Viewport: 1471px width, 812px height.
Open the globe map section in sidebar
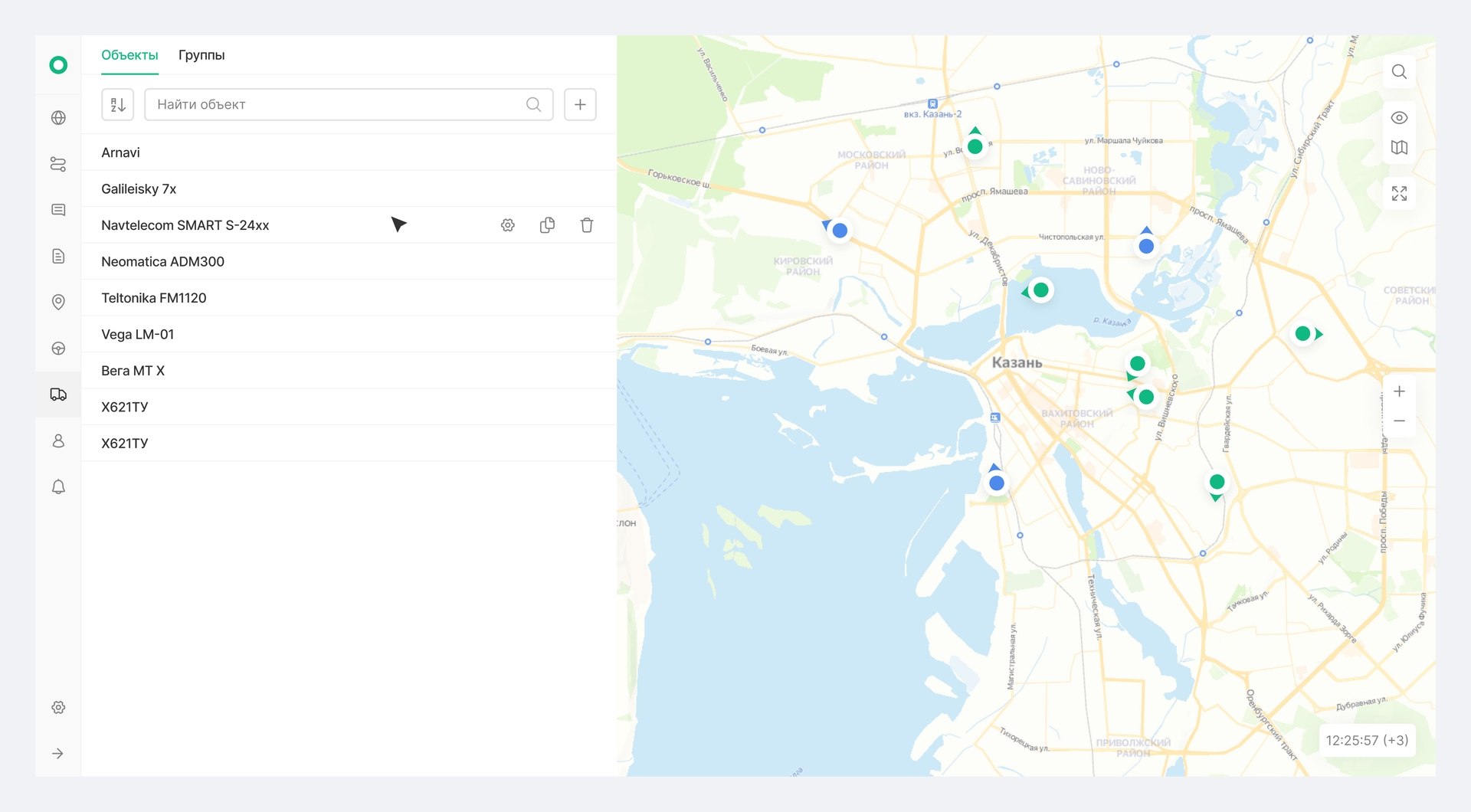click(x=58, y=118)
